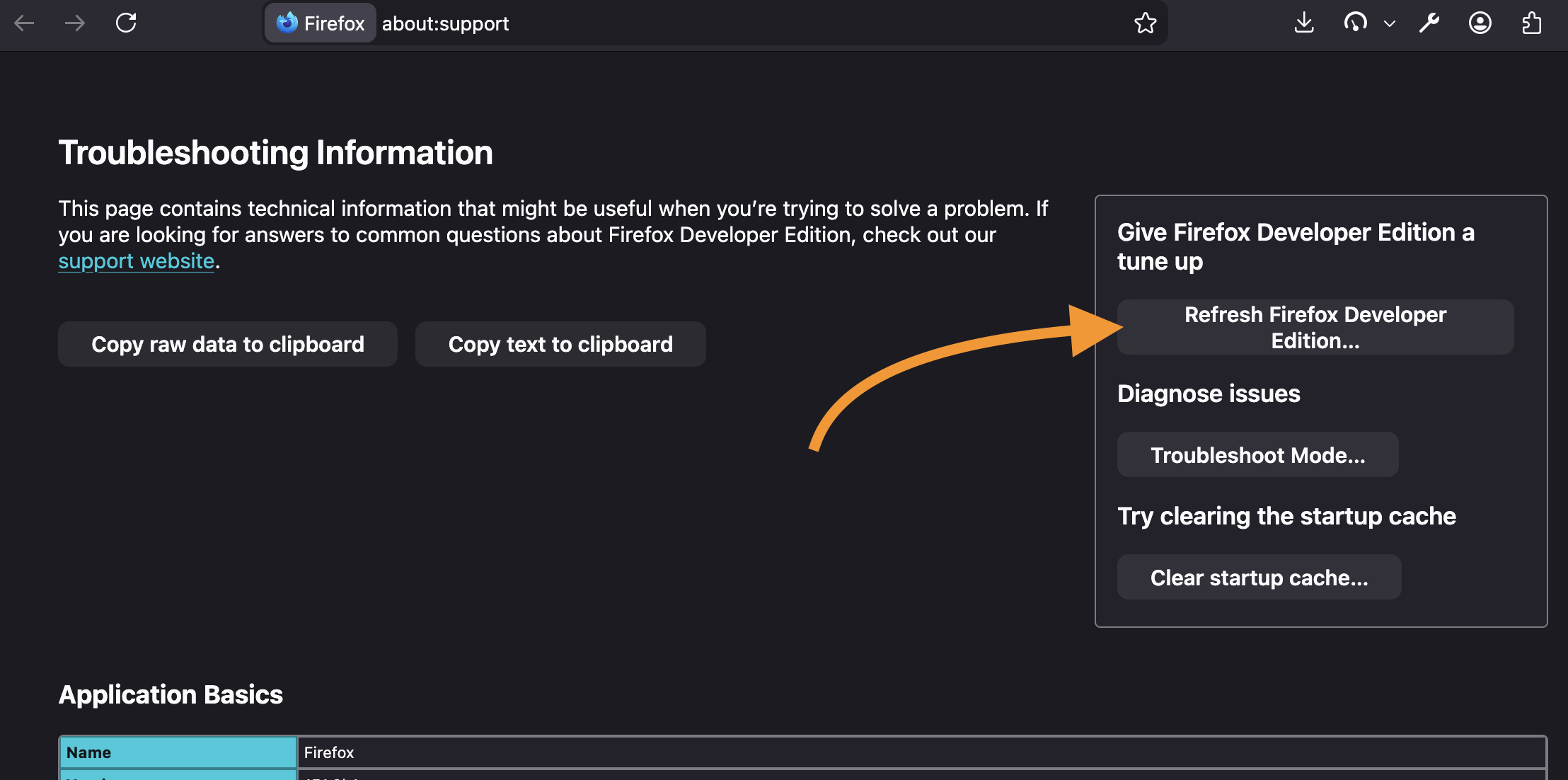This screenshot has height=780, width=1568.
Task: Bookmark this page with the star icon
Action: (1145, 23)
